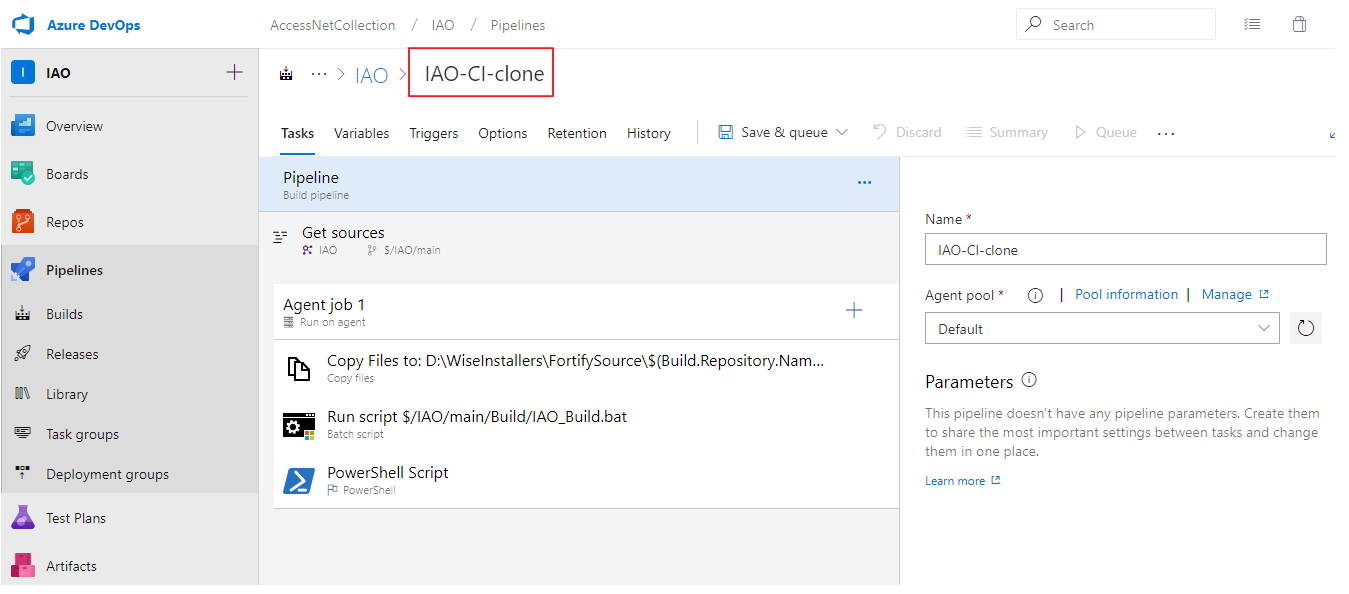Switch to the Variables tab
Image resolution: width=1349 pixels, height=594 pixels.
(x=361, y=133)
